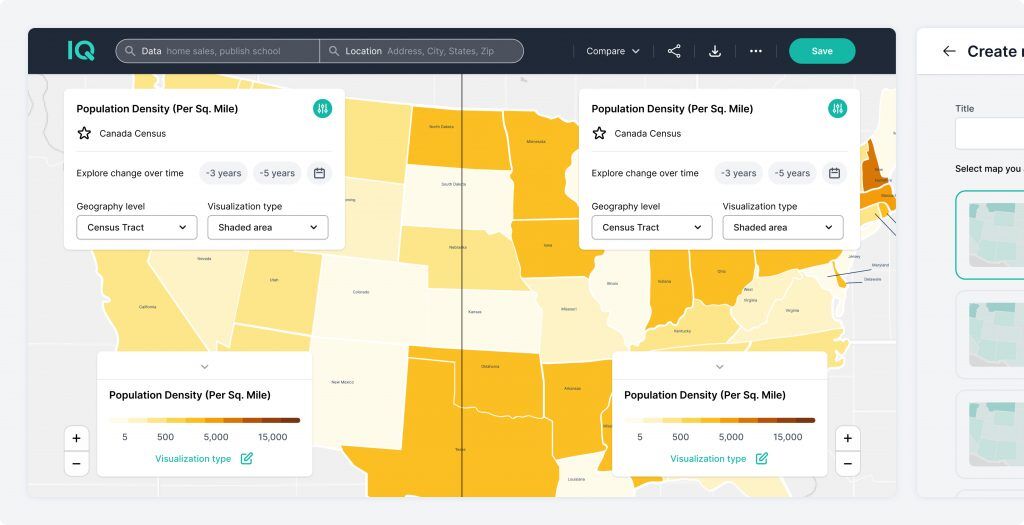Click 15,000 label in left legend
1024x525 pixels.
pos(273,437)
